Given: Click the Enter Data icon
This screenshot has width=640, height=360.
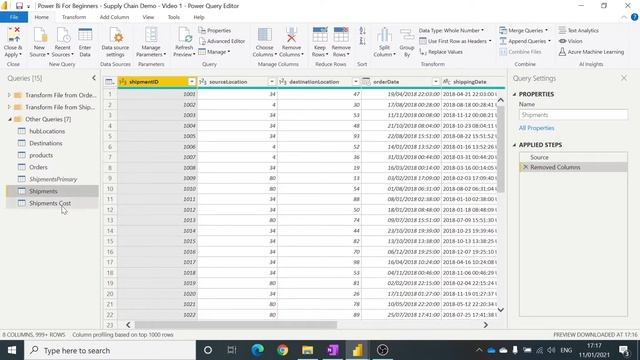Looking at the screenshot, I should tap(85, 42).
